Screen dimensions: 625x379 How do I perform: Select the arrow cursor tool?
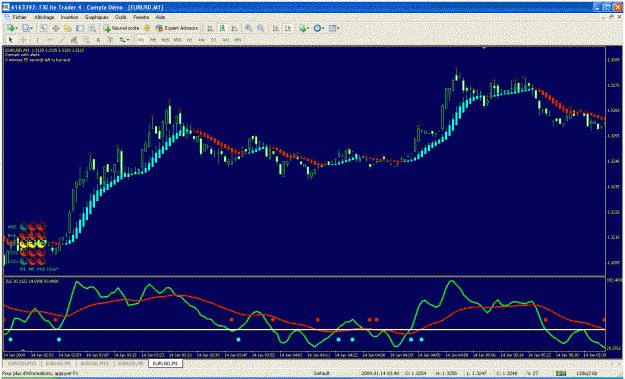point(11,39)
